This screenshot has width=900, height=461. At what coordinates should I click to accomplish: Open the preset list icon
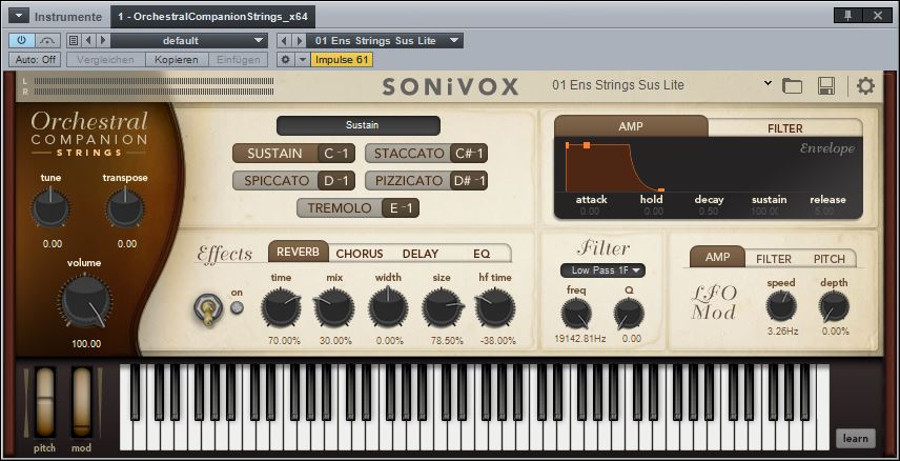(x=73, y=41)
